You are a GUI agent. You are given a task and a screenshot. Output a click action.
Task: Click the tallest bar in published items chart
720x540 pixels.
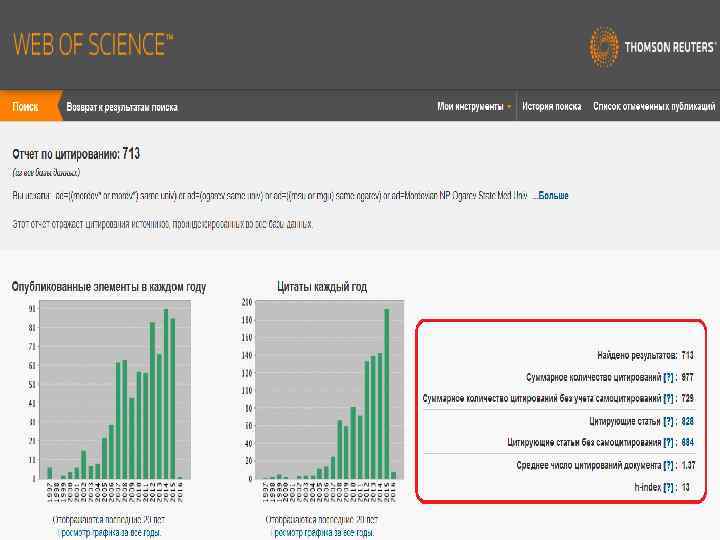[166, 394]
